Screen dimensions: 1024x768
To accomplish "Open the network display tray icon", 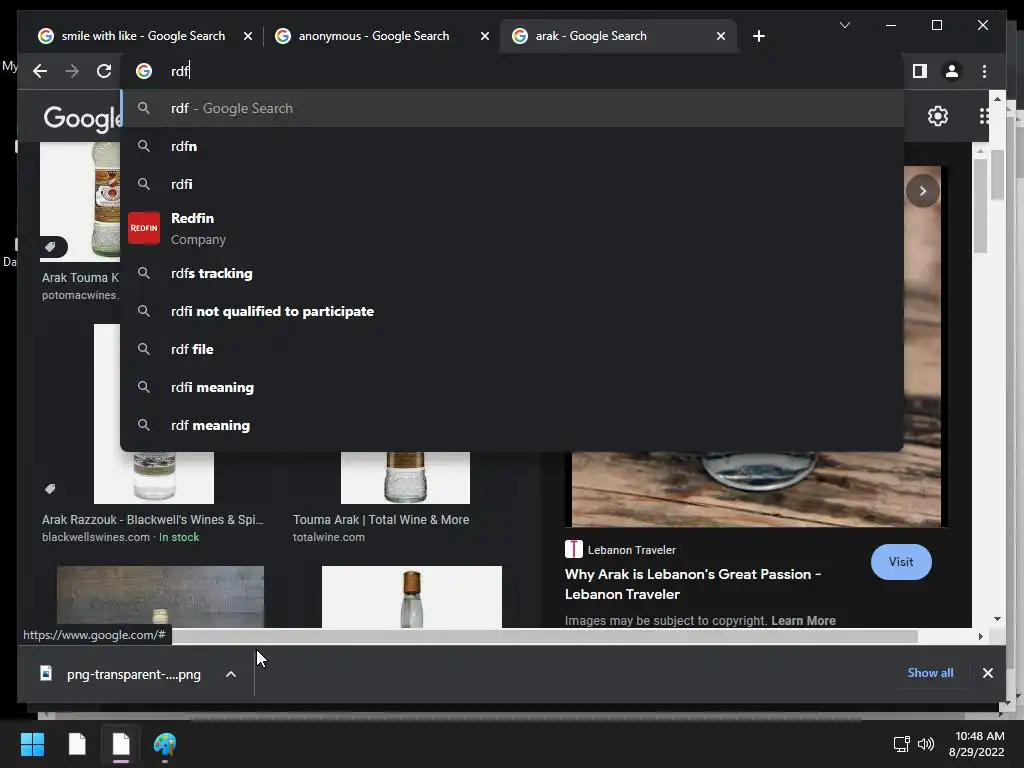I will pos(901,744).
